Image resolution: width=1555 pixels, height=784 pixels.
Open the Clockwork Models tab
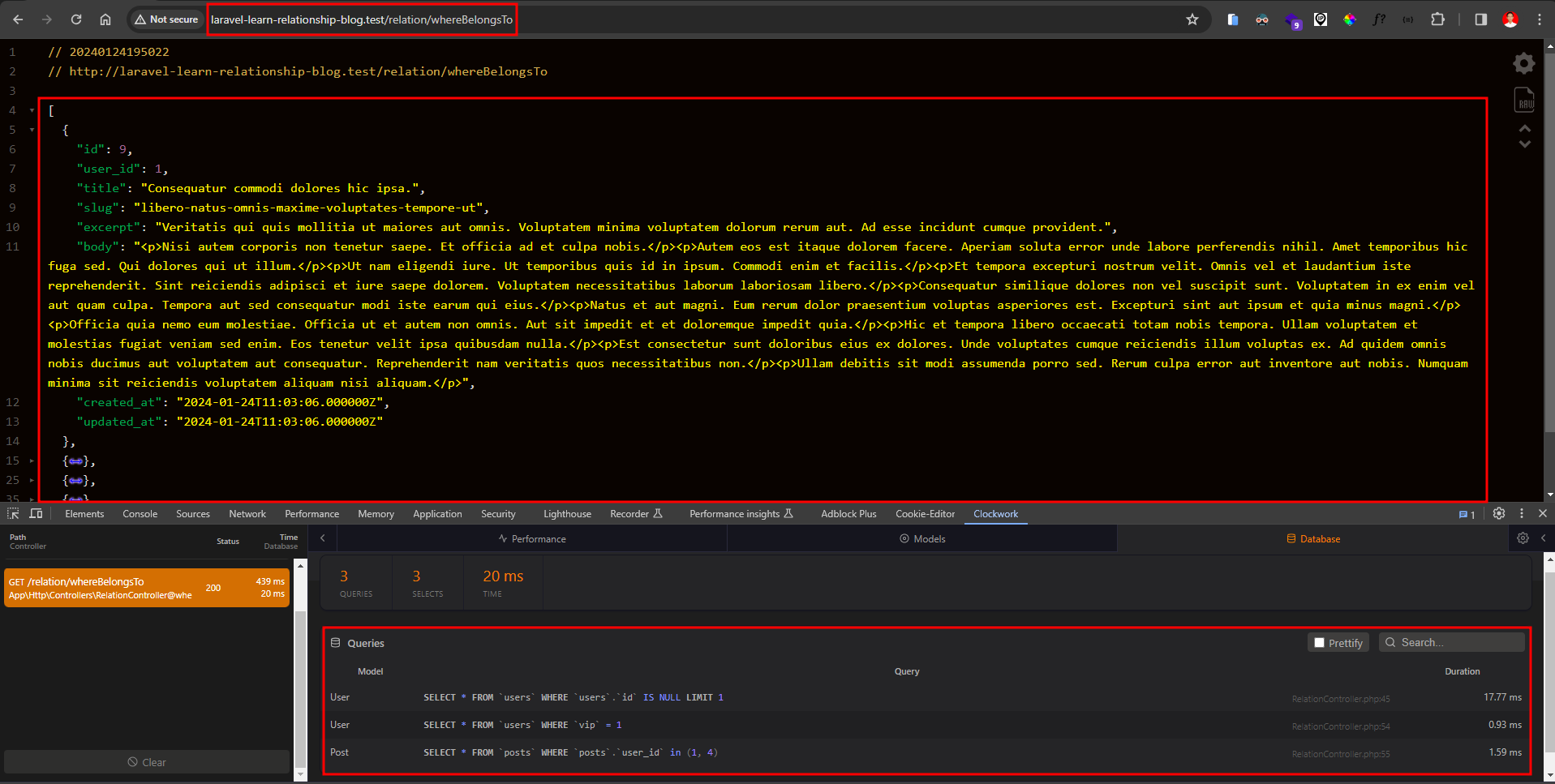[x=922, y=539]
